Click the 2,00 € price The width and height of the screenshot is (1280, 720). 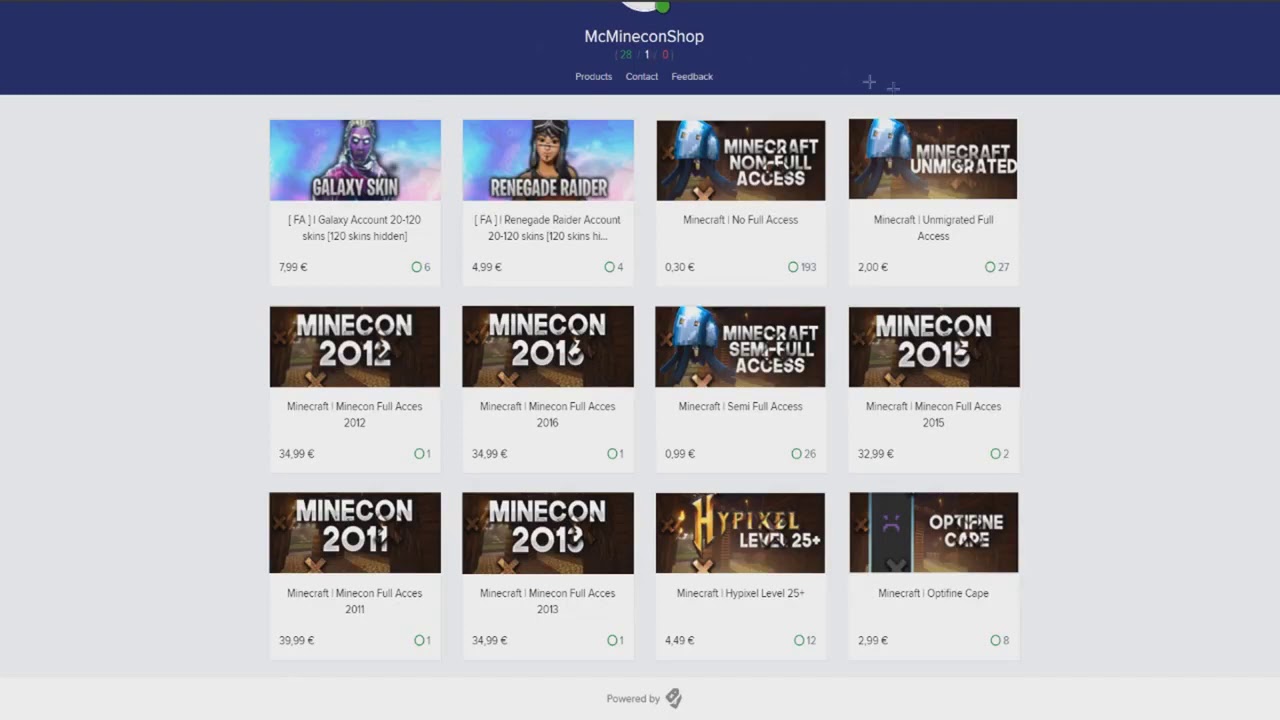point(872,267)
